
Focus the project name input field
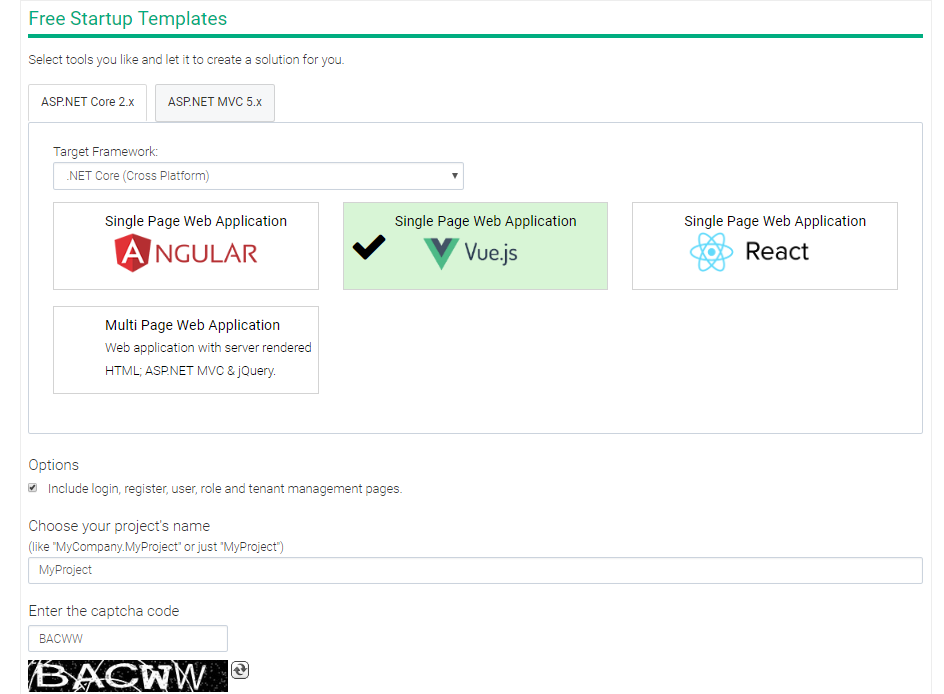tap(475, 570)
